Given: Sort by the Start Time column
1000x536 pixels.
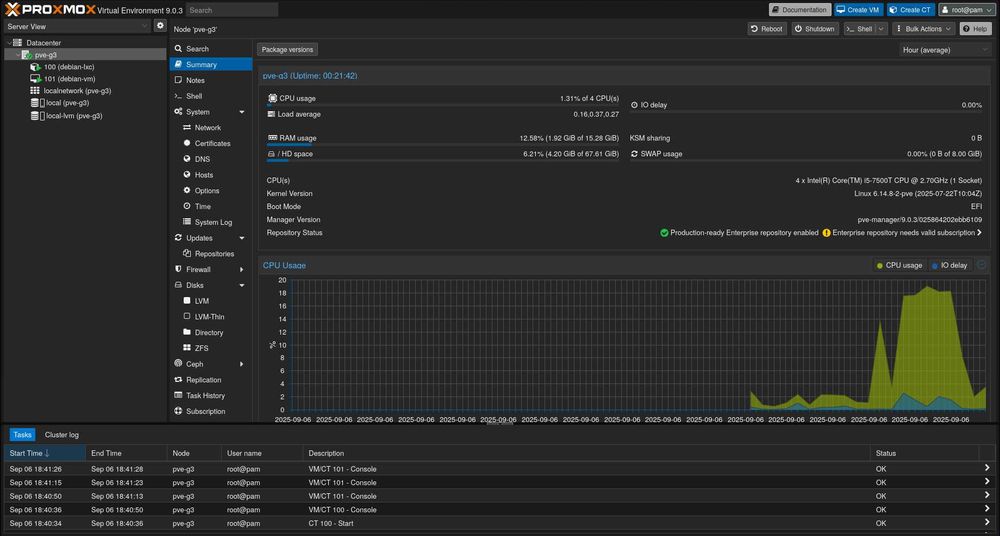Looking at the screenshot, I should tap(45, 453).
